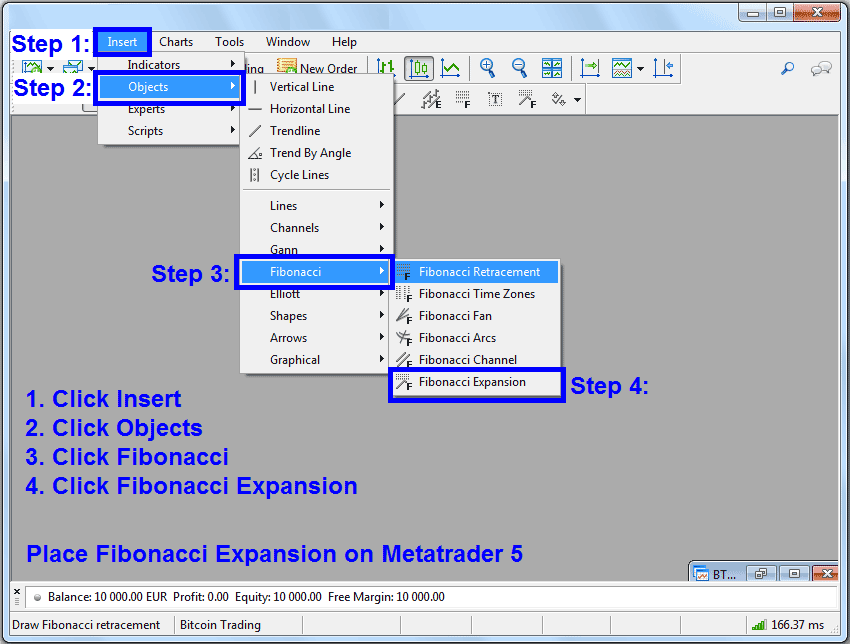Expand the Objects submenu
850x644 pixels.
(x=170, y=87)
